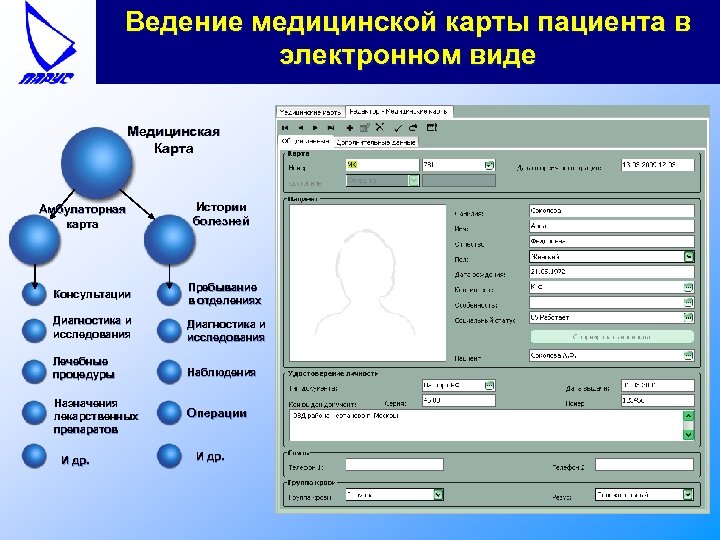Click the issuer text area scroll up arrow

click(688, 416)
